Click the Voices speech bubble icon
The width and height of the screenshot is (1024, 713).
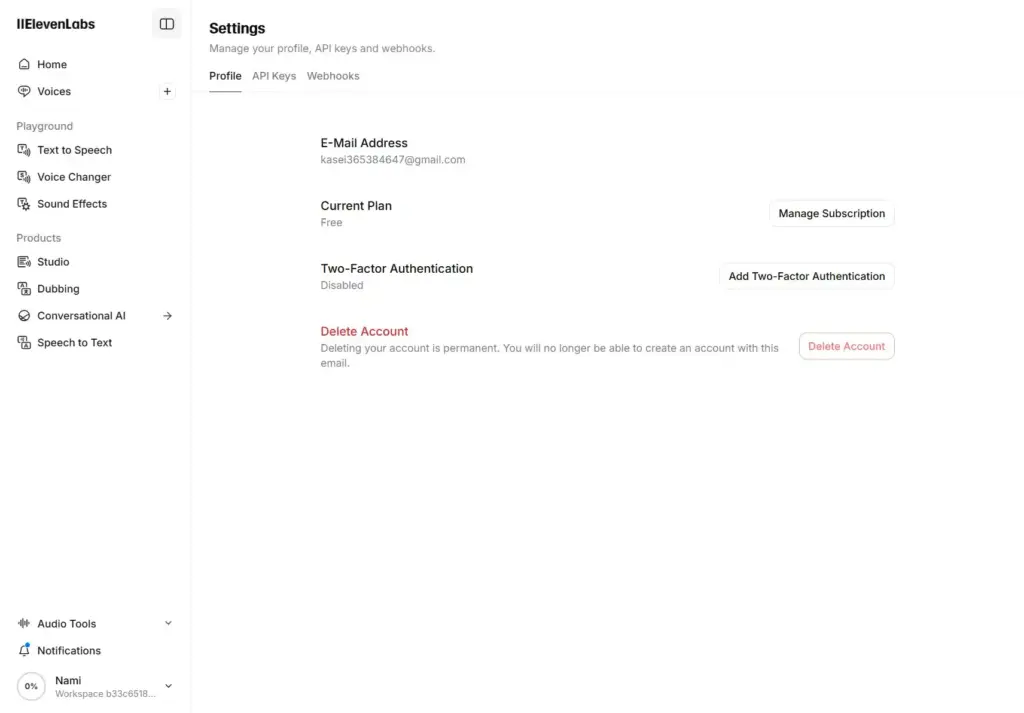[x=24, y=91]
